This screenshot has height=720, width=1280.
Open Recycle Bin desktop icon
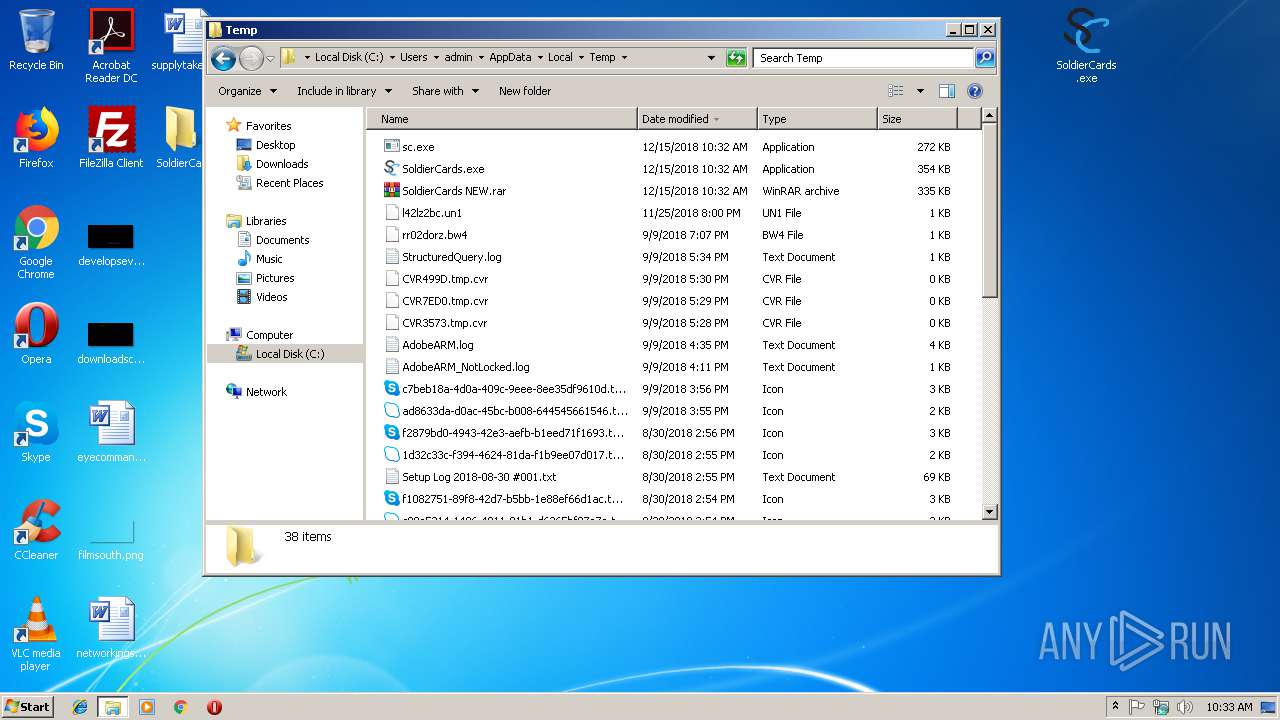36,40
